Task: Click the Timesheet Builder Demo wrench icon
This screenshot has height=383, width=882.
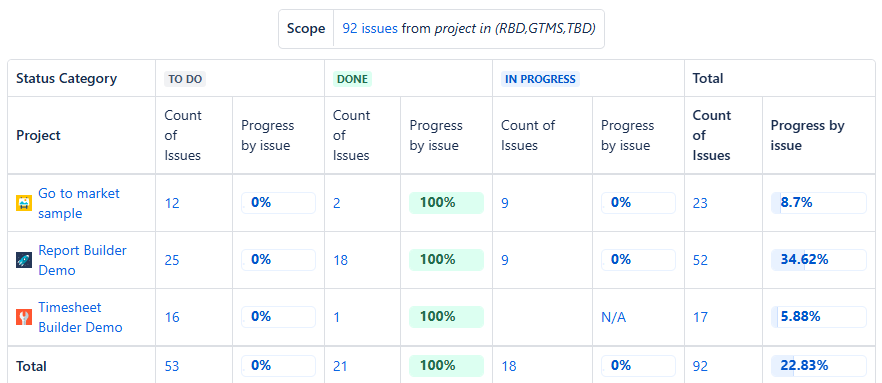Action: pyautogui.click(x=24, y=317)
